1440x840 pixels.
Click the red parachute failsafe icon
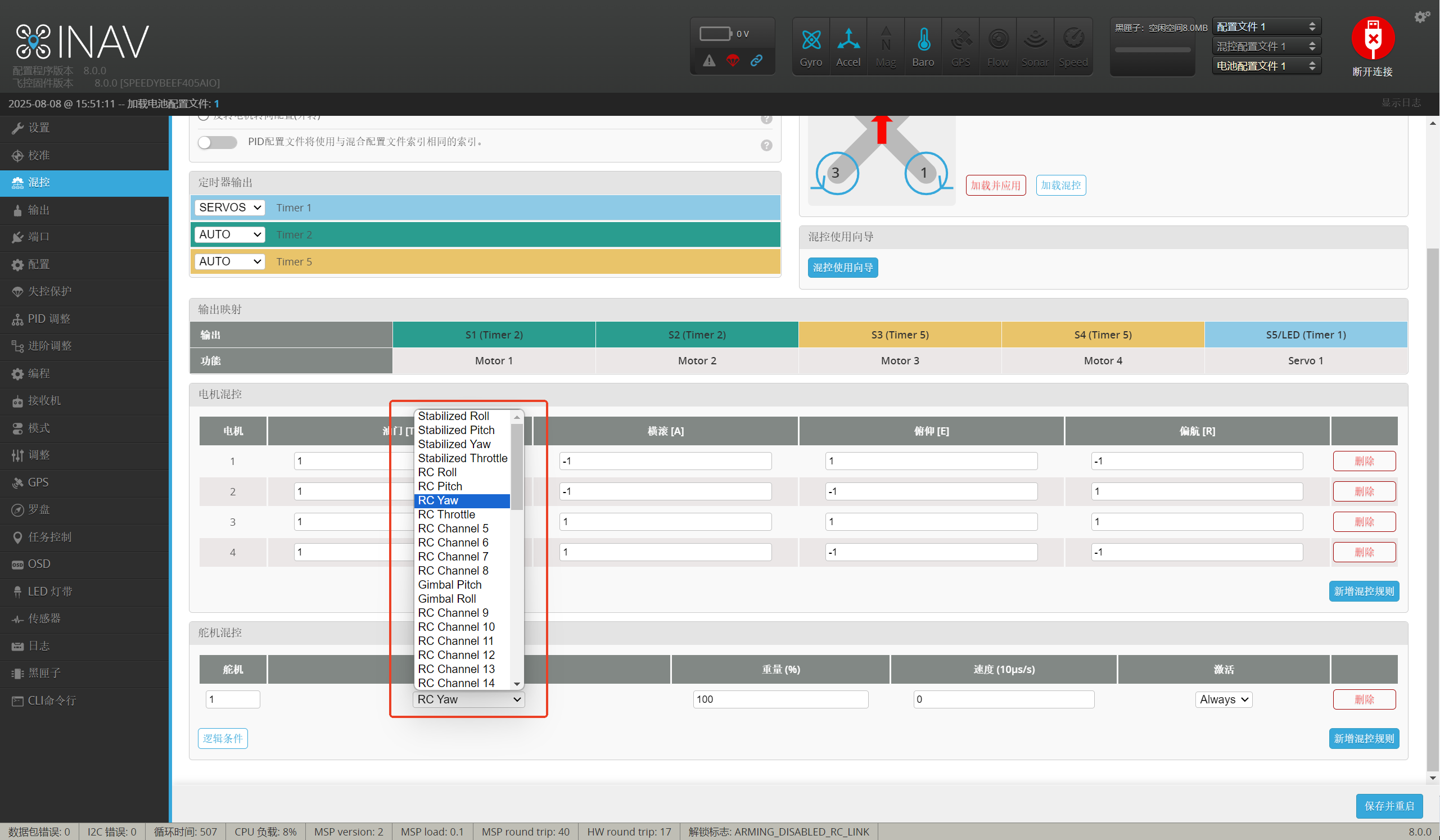(733, 60)
